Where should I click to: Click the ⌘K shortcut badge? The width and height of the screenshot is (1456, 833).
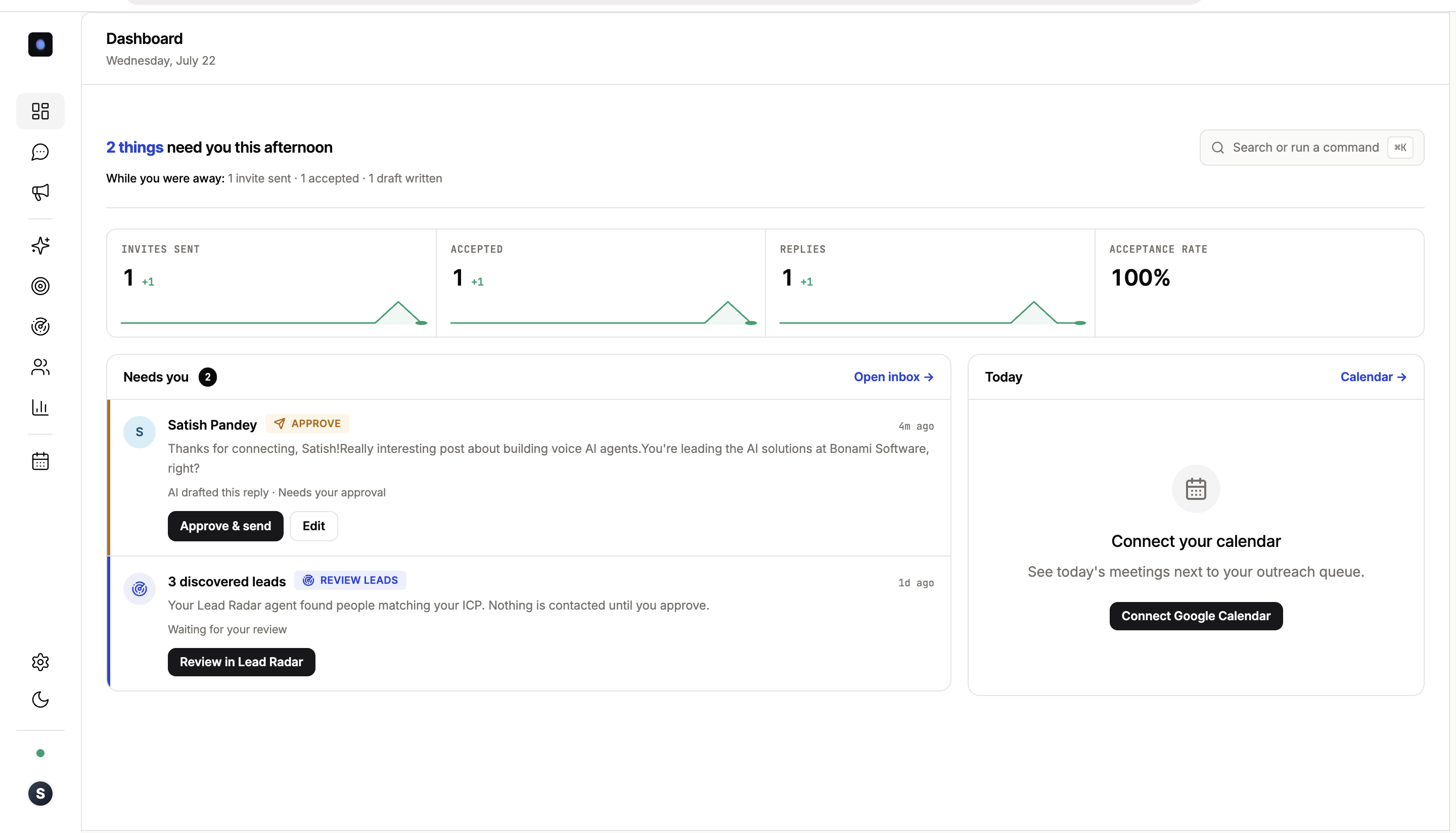[x=1400, y=148]
